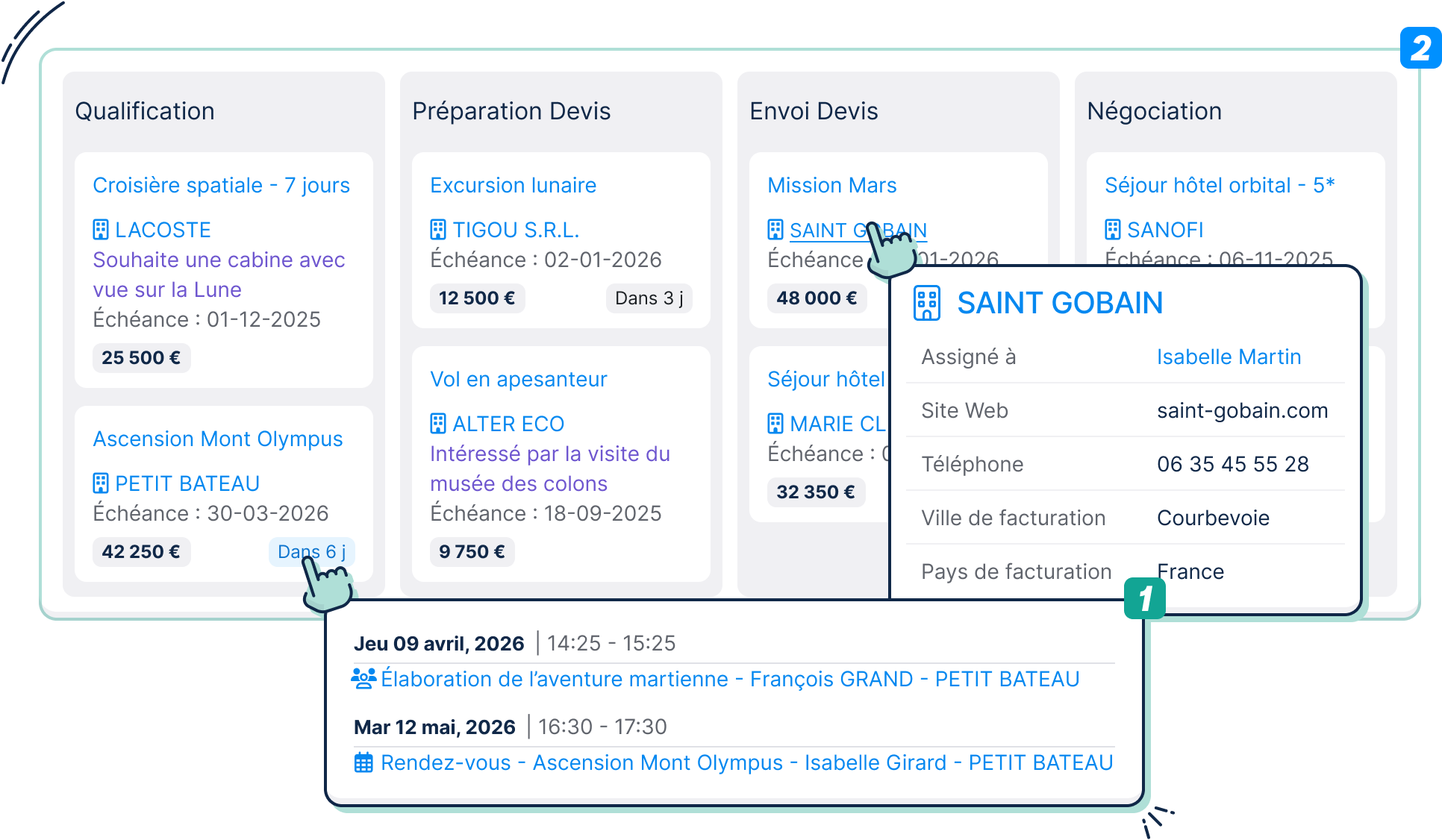The image size is (1442, 840).
Task: Click Échéance : 18-09-2025 on ALTER ECO card
Action: [x=546, y=513]
